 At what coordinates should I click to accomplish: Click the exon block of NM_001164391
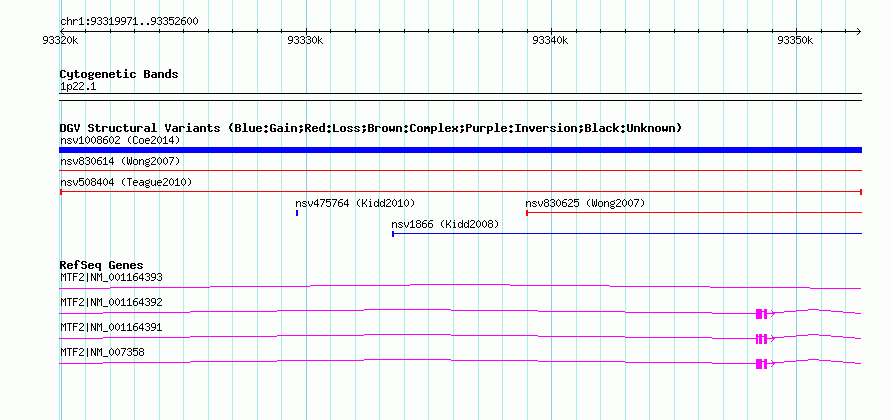click(761, 338)
